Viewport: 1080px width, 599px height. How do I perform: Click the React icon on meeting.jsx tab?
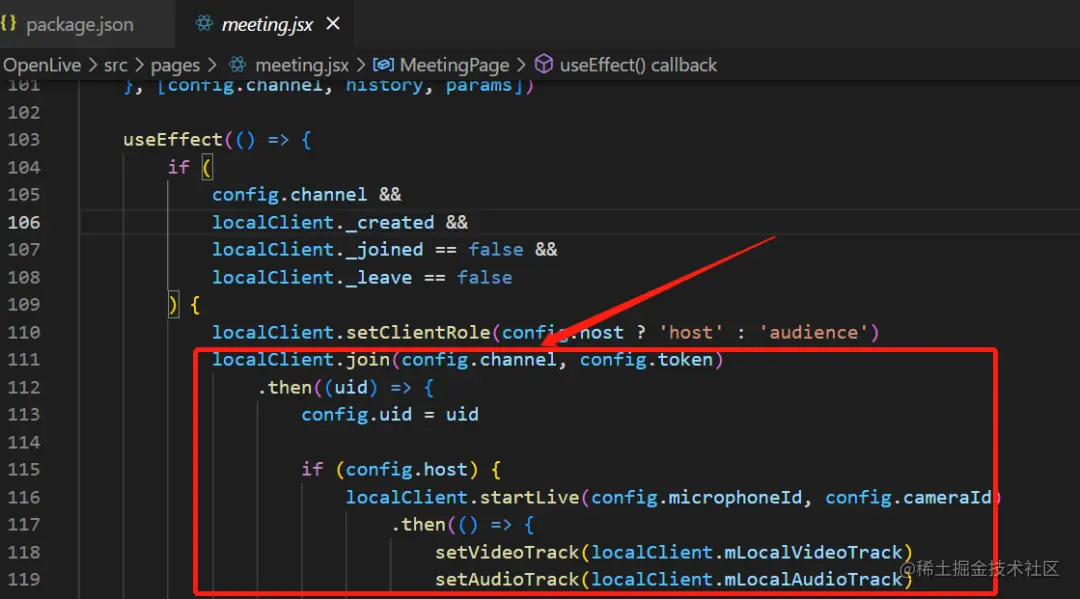(x=204, y=23)
